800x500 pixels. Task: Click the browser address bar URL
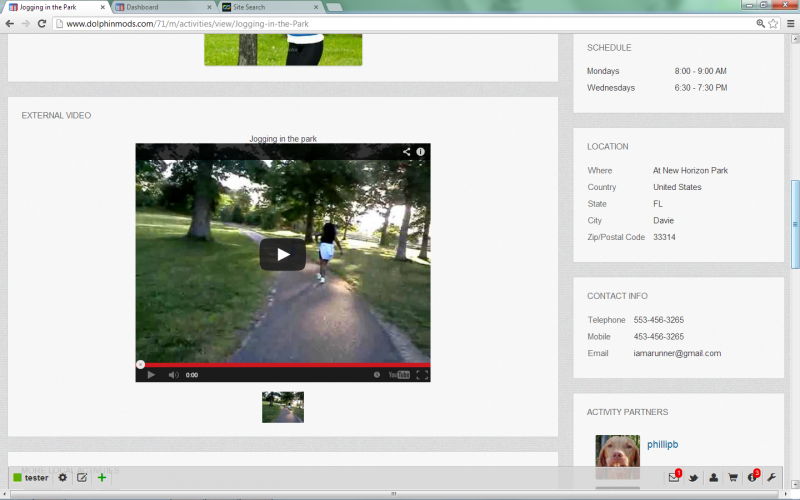[x=187, y=23]
